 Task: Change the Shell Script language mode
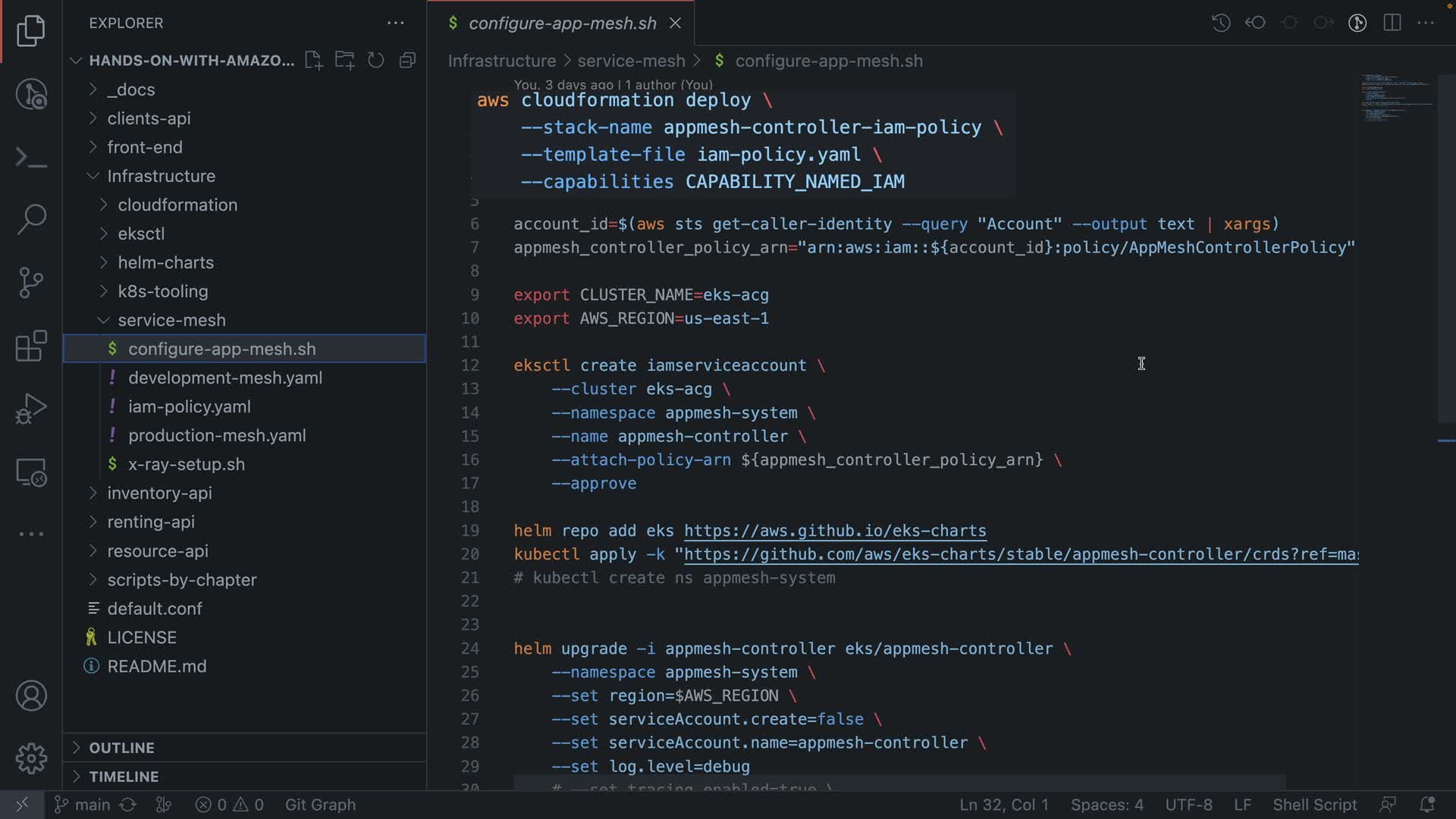pos(1314,805)
